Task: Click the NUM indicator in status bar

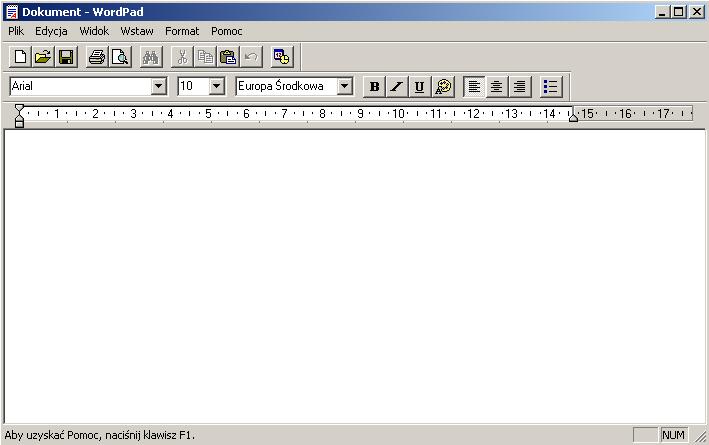Action: (673, 435)
